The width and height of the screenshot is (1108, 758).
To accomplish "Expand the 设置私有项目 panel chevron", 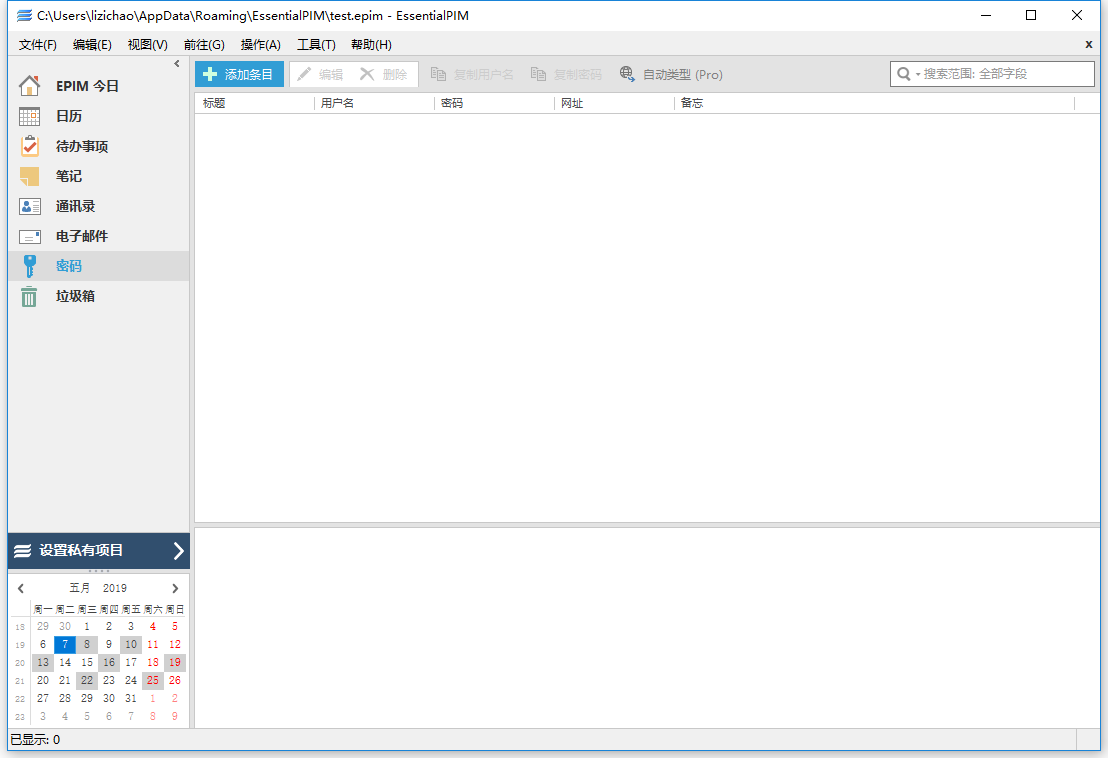I will [178, 550].
